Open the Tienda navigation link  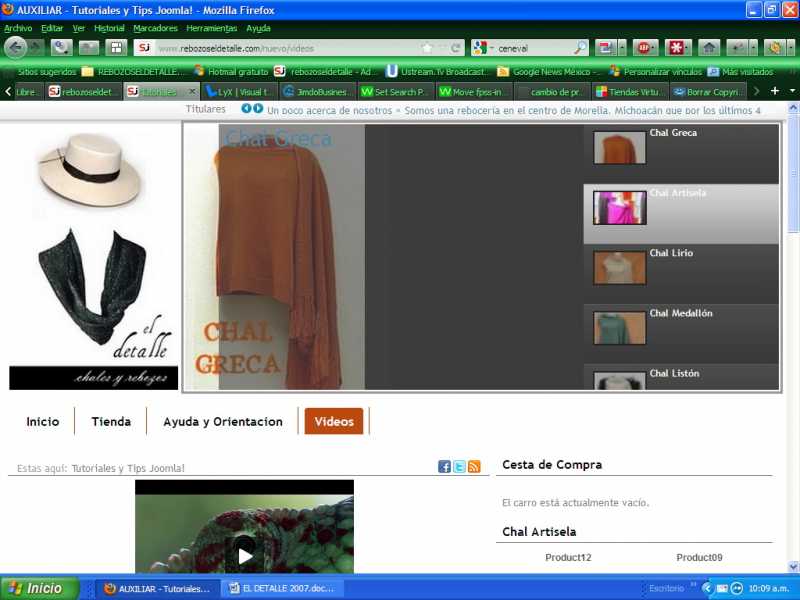tap(111, 421)
